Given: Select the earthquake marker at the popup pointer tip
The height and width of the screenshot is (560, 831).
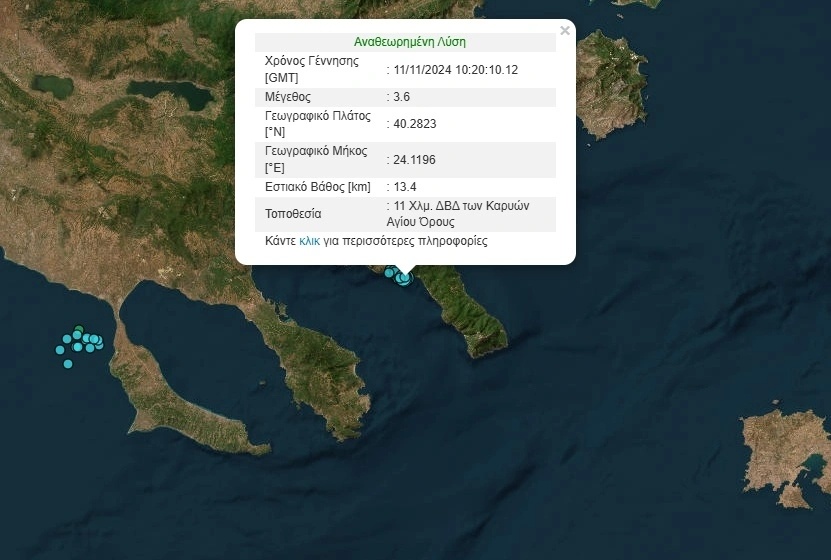Looking at the screenshot, I should (404, 278).
